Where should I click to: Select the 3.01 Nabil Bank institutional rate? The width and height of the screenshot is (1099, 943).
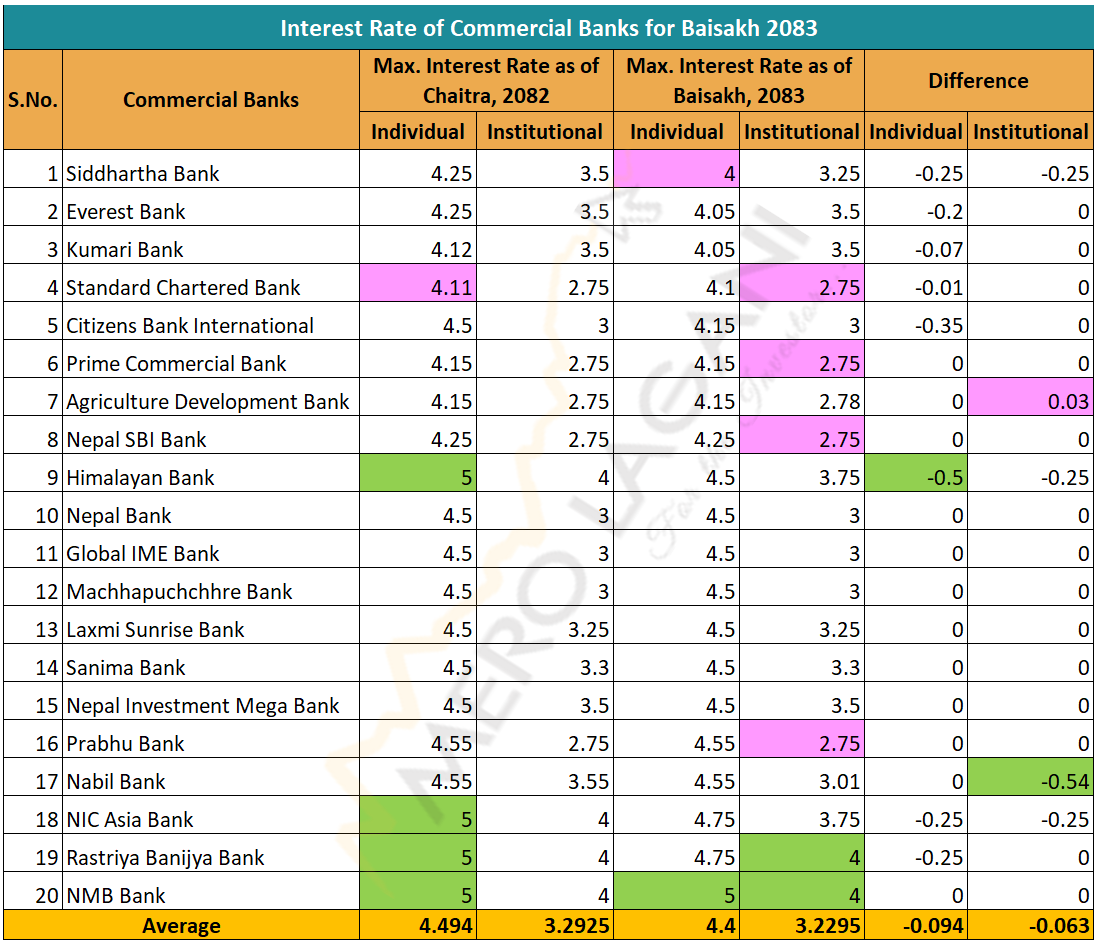click(x=802, y=781)
